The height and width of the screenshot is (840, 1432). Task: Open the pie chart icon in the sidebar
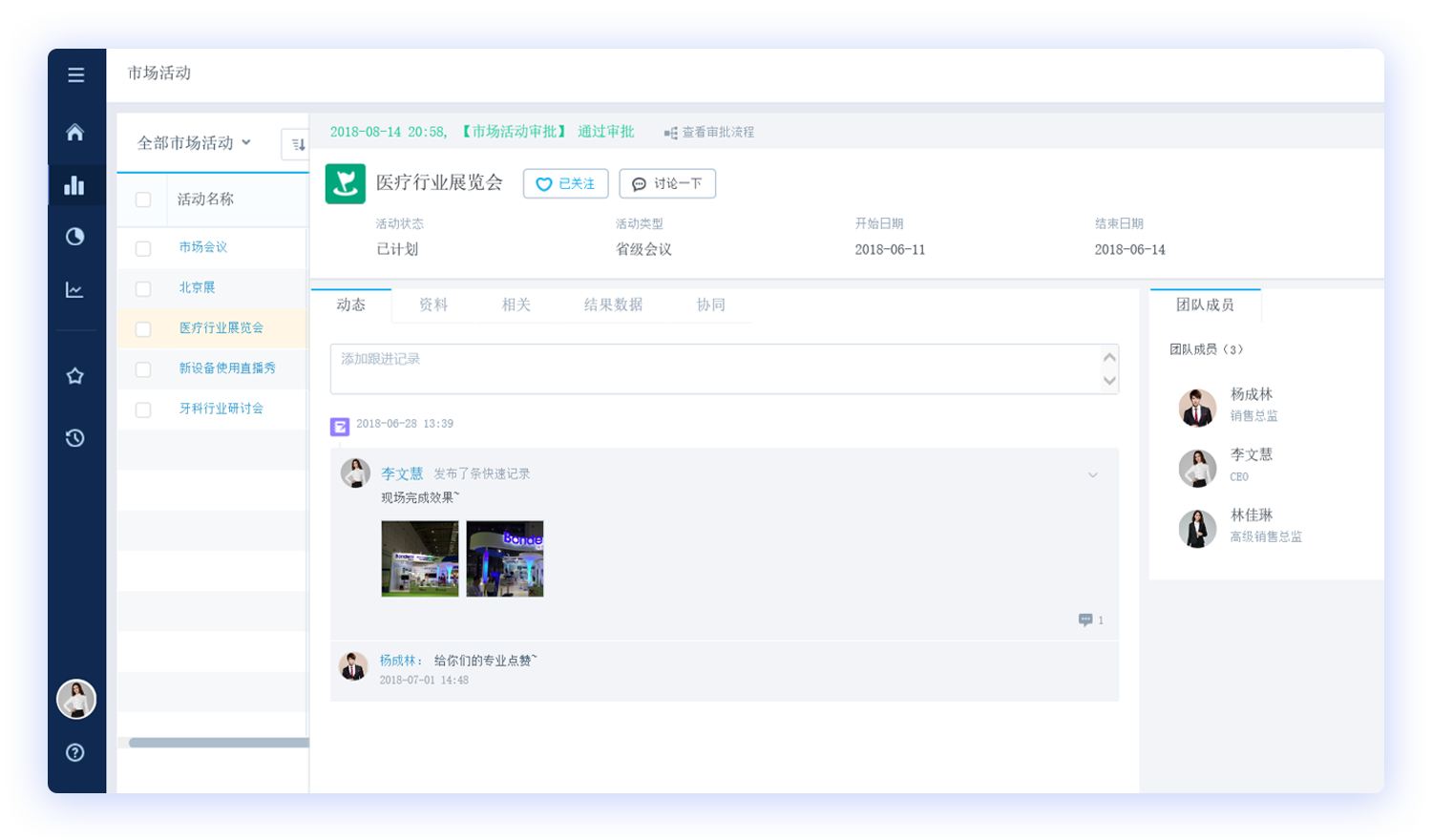pos(74,237)
